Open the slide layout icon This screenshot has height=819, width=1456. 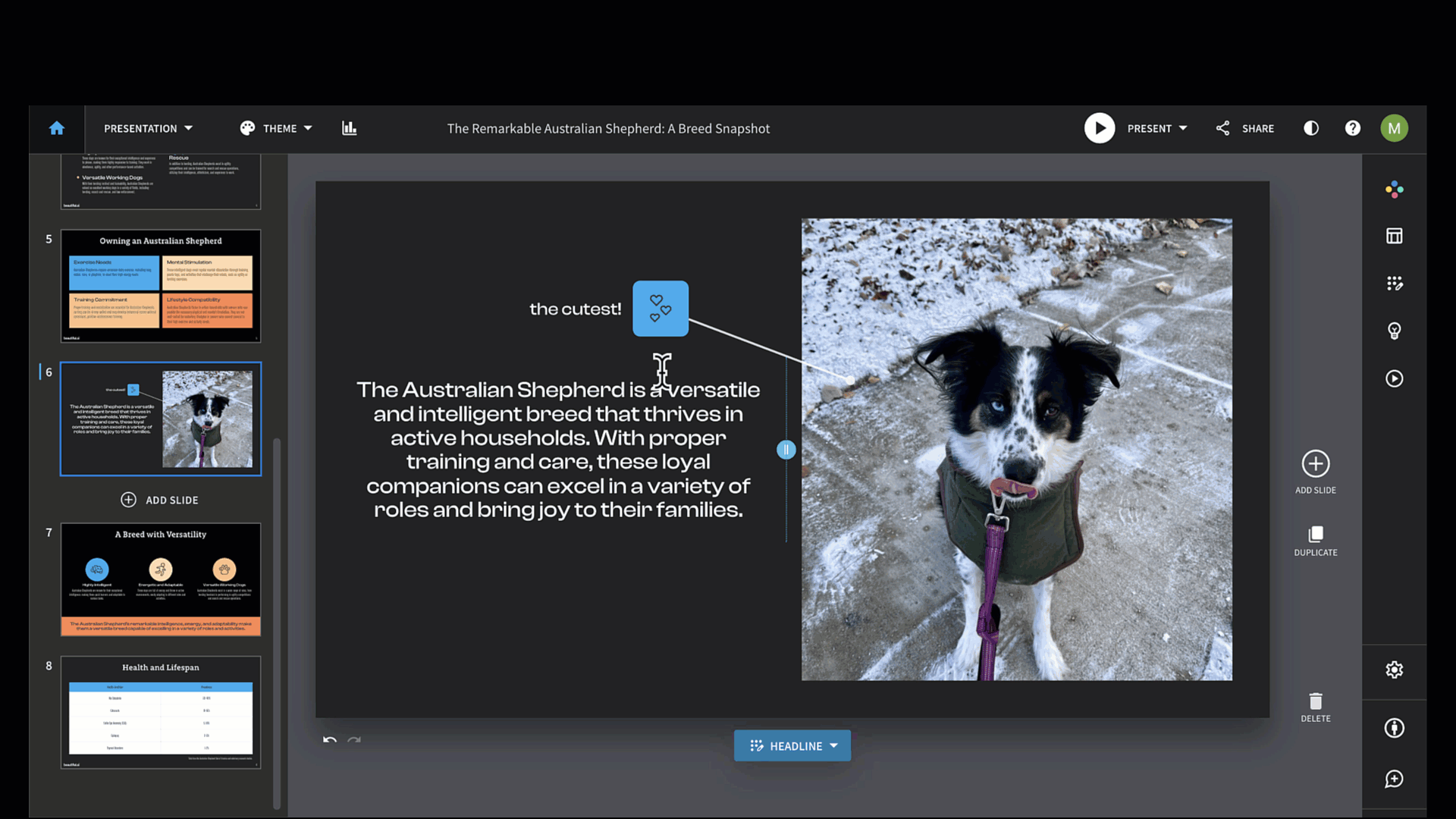coord(1395,236)
